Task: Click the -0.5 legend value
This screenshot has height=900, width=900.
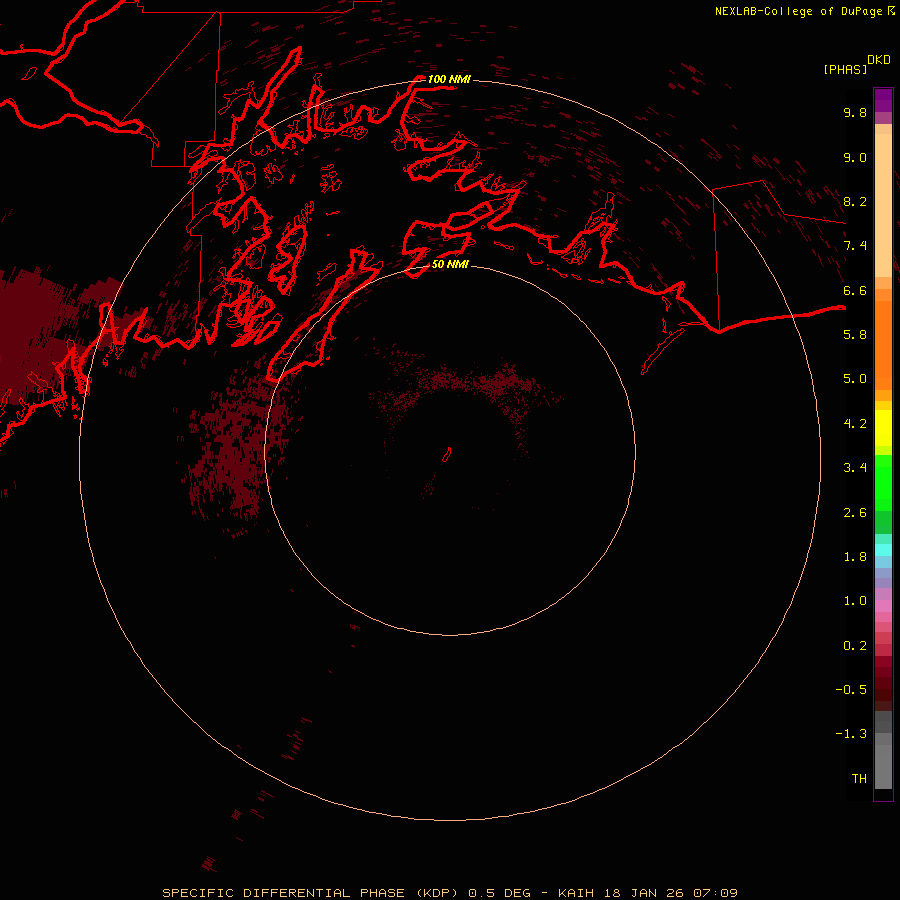Action: tap(851, 690)
